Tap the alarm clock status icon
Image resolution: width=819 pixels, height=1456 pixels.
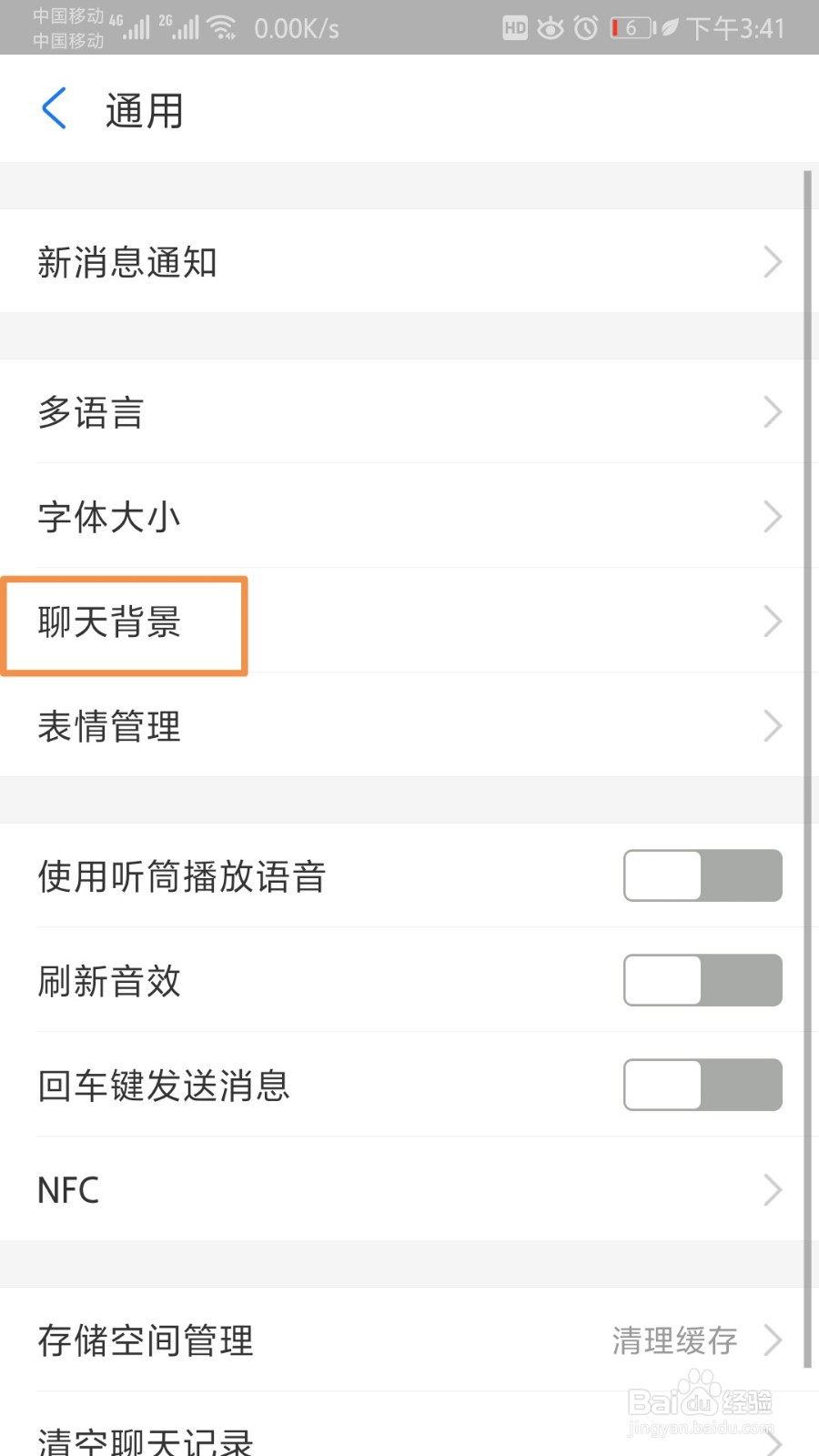click(586, 28)
